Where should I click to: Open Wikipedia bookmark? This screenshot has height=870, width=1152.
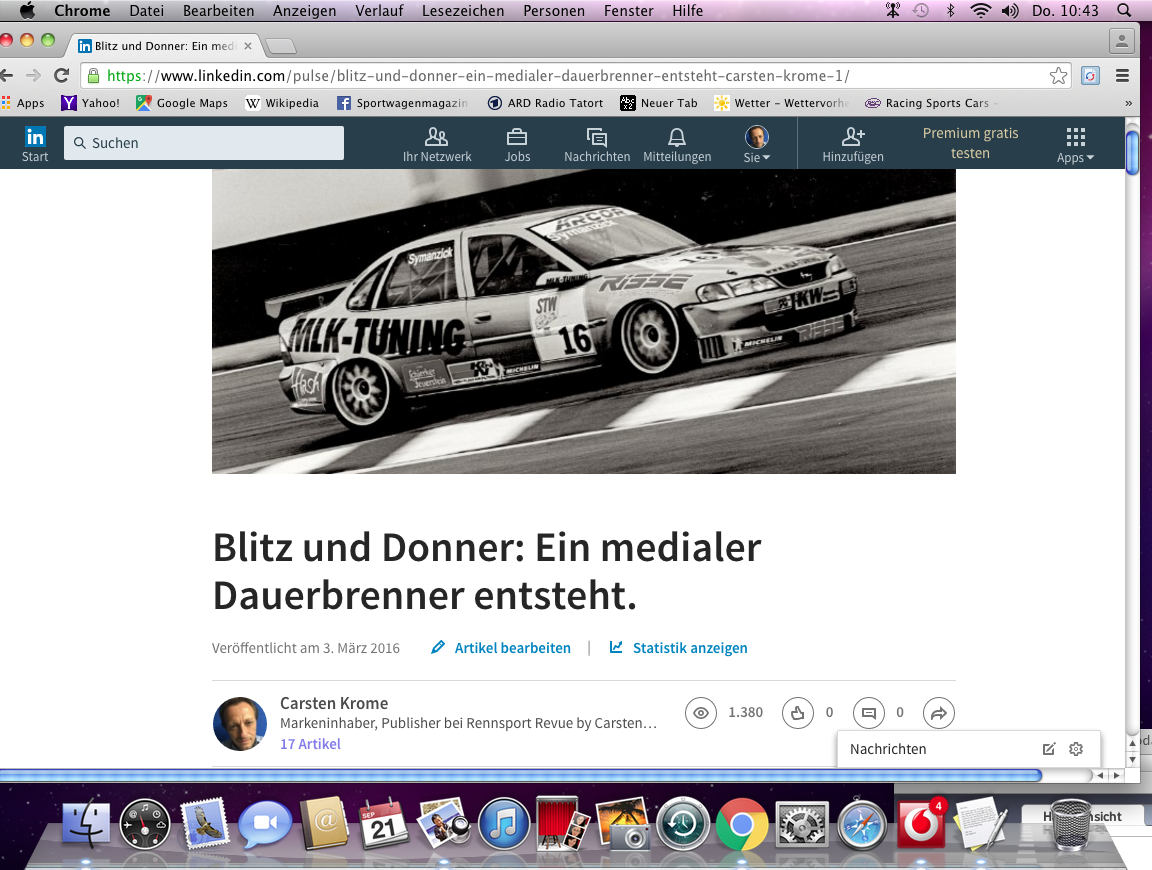click(282, 103)
